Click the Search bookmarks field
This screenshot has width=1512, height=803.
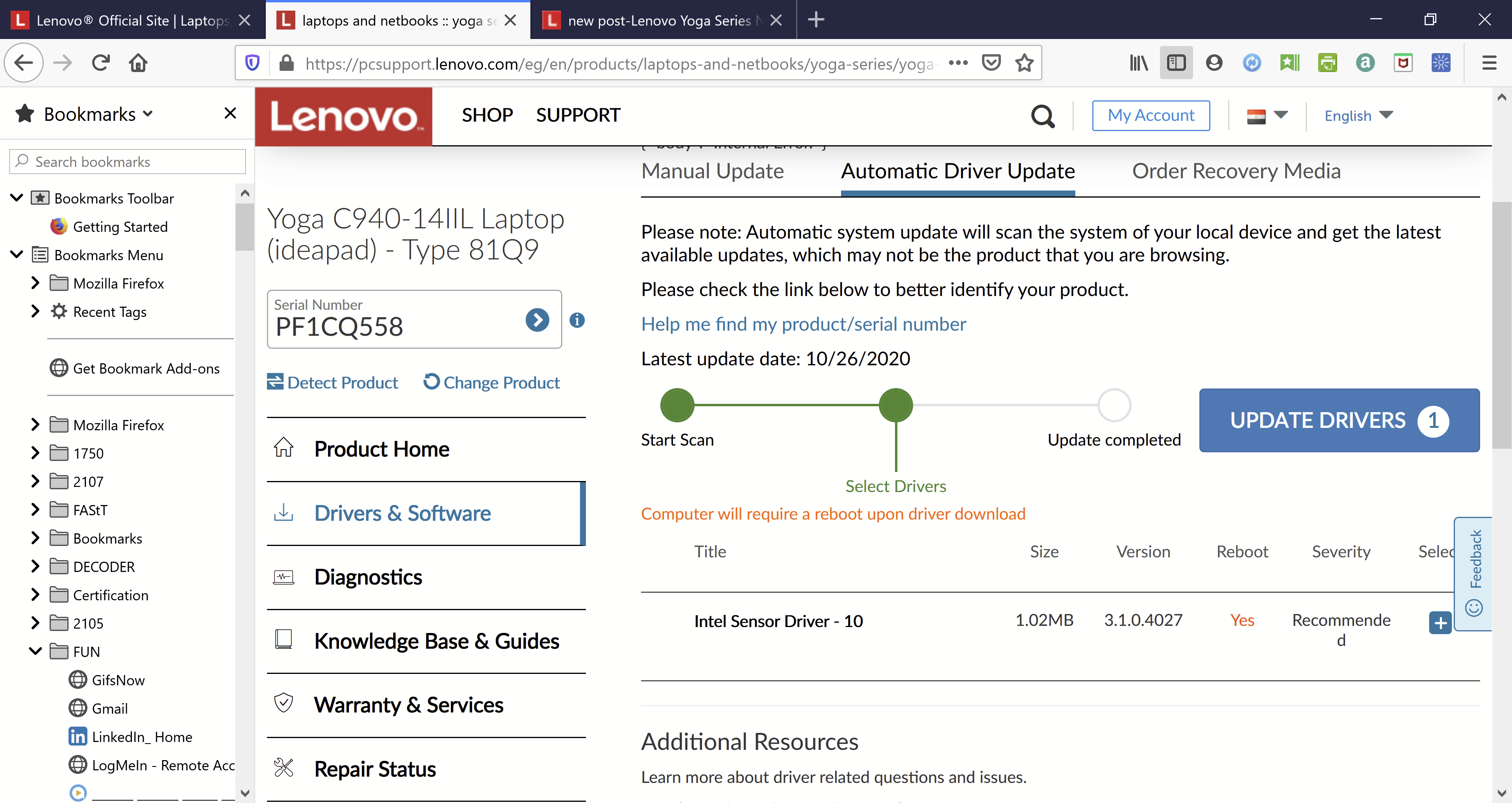tap(127, 161)
